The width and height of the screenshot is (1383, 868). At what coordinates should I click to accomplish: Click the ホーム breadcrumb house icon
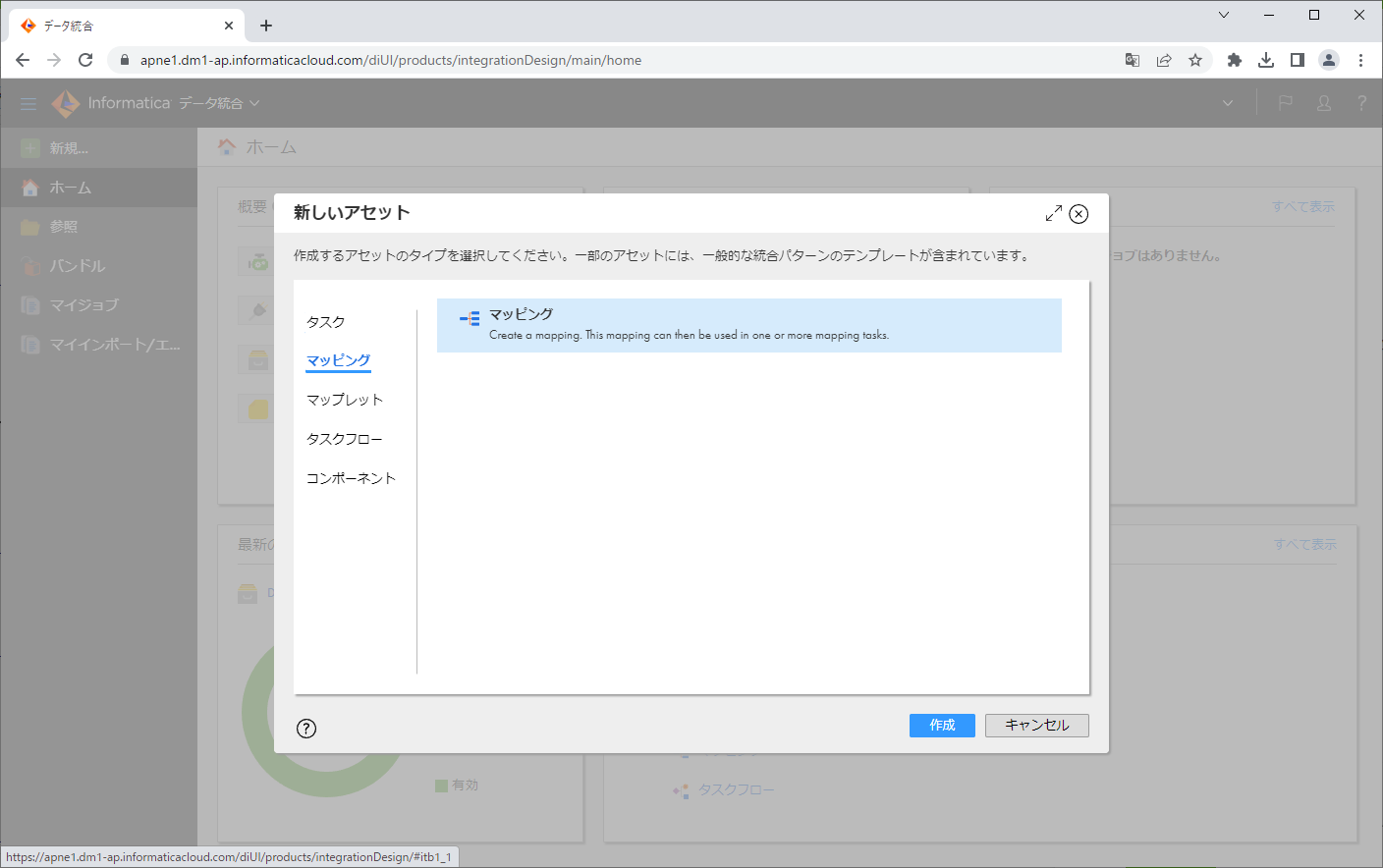(x=227, y=146)
